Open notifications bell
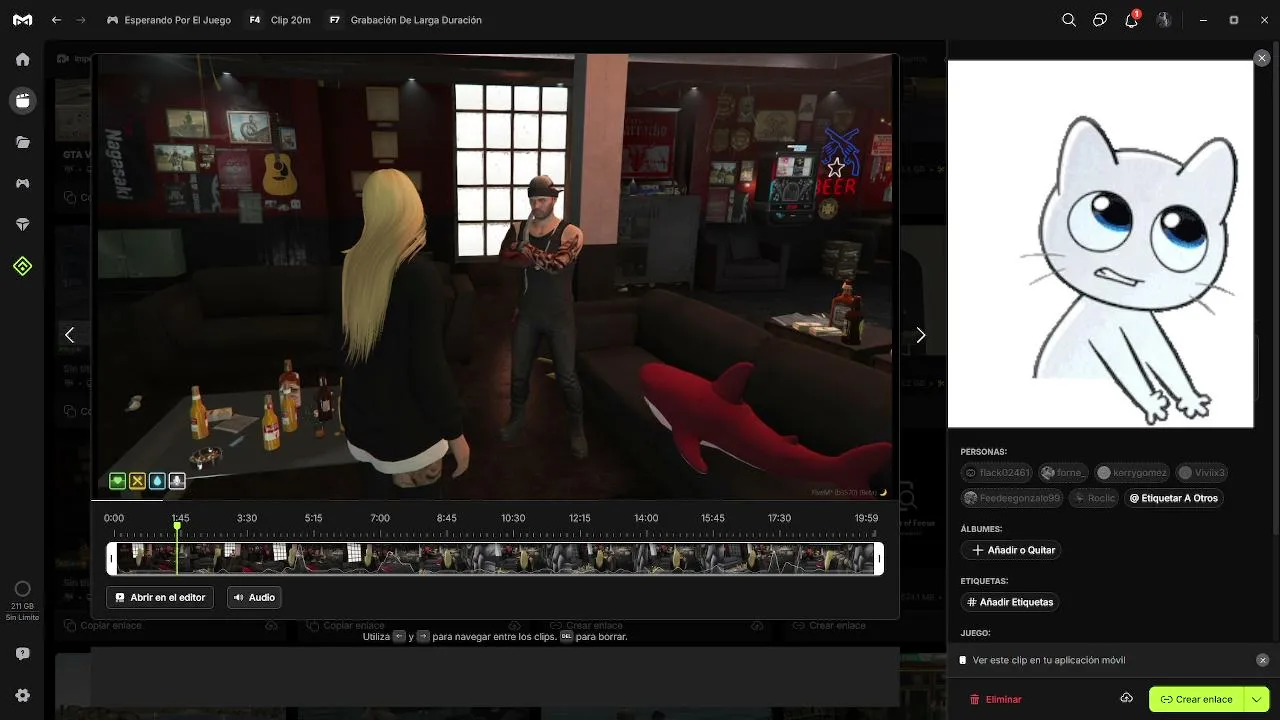1280x720 pixels. (1132, 20)
